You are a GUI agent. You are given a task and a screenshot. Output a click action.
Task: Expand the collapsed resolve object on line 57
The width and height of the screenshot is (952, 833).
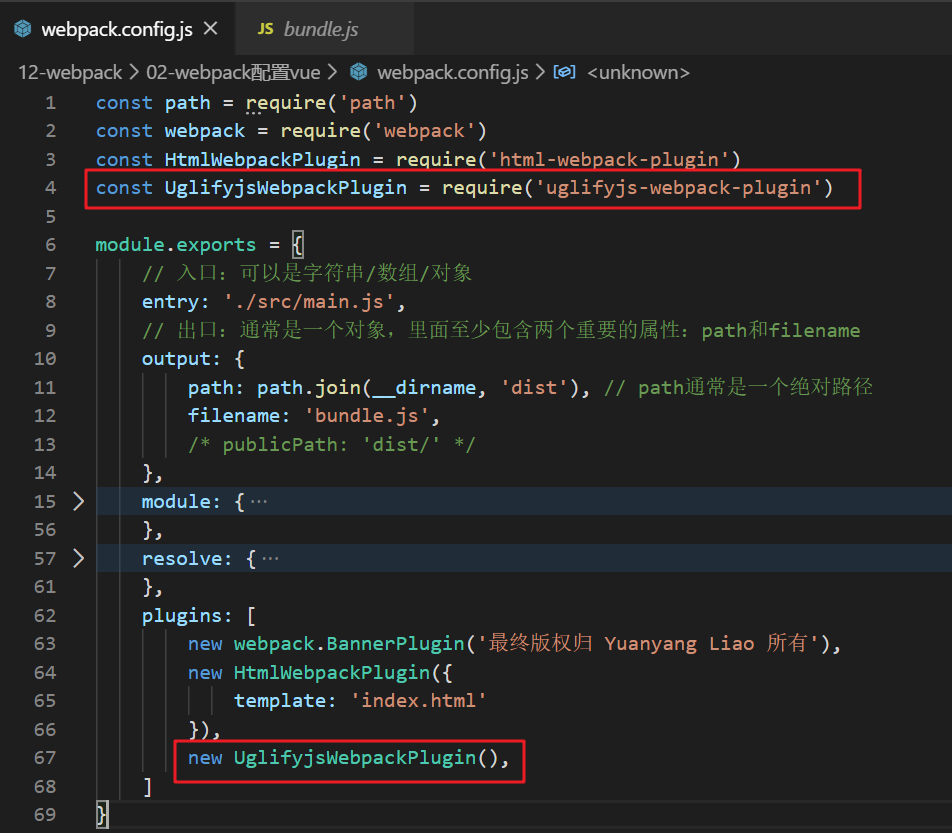coord(78,558)
